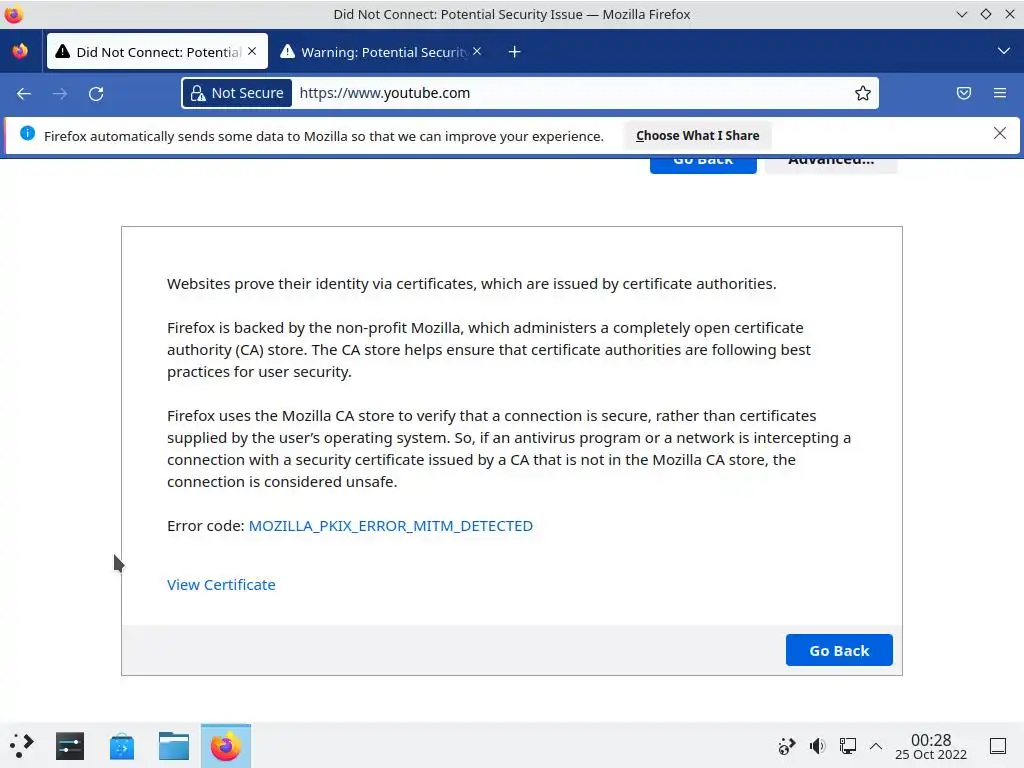Open System Settings from the taskbar
Screen dimensions: 1024x768
tap(70, 746)
